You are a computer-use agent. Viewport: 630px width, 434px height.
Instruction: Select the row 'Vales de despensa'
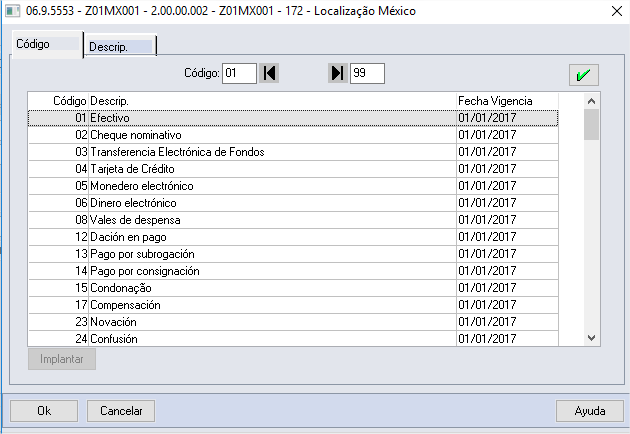[293, 220]
